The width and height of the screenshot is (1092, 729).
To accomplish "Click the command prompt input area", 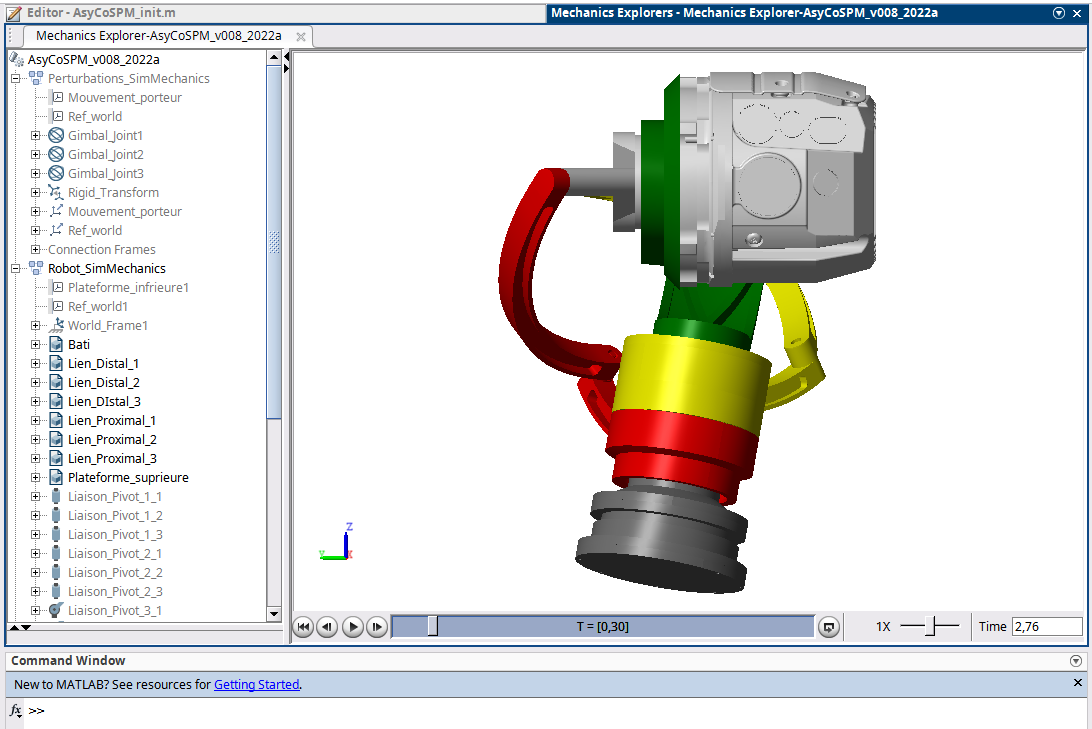I will click(557, 711).
